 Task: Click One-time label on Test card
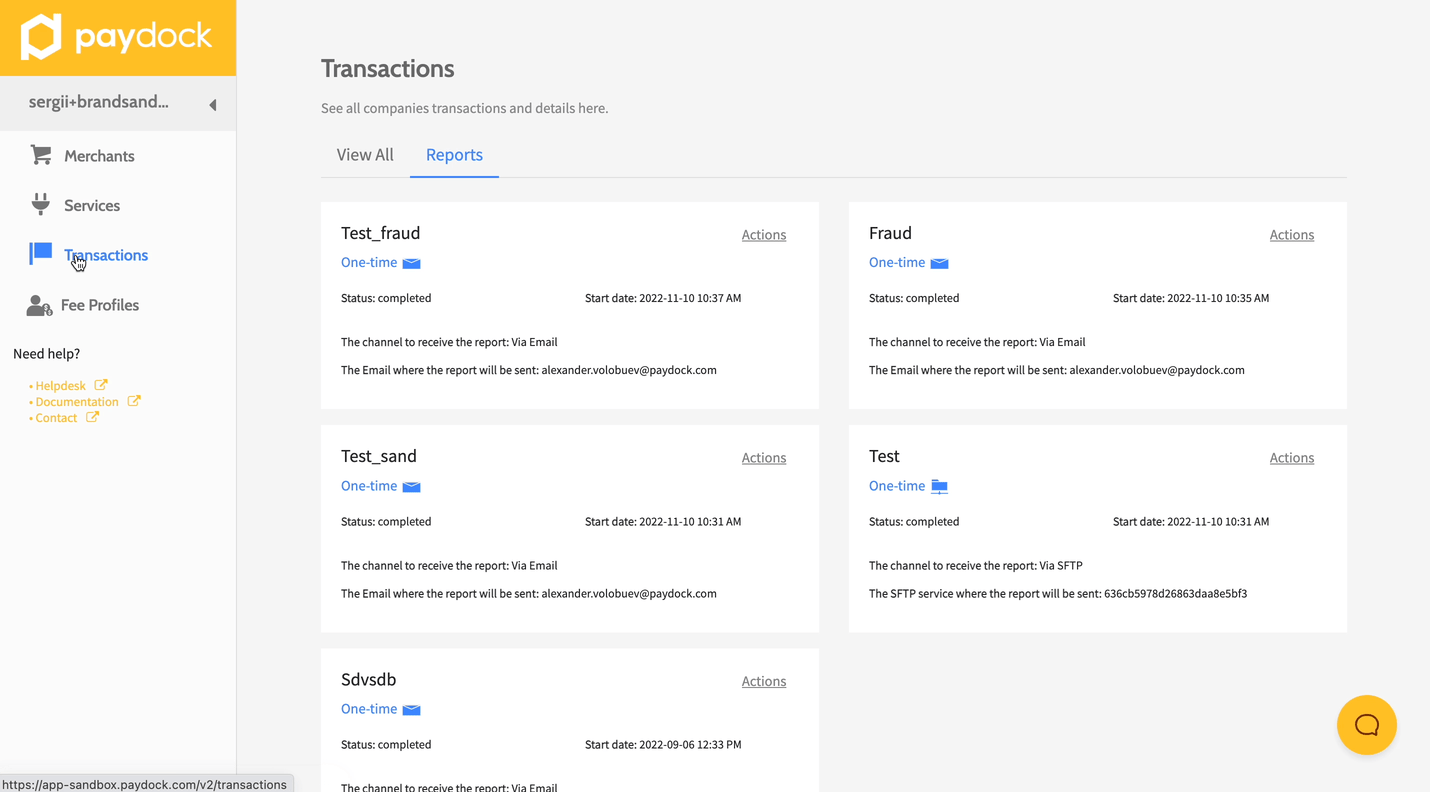point(897,486)
